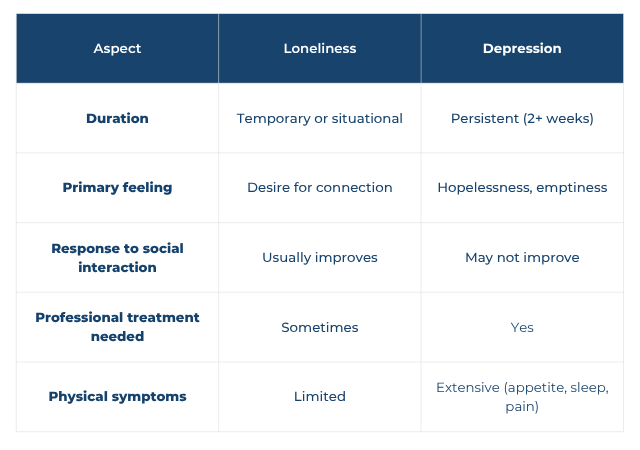Click the Primary feeling row label

[117, 187]
